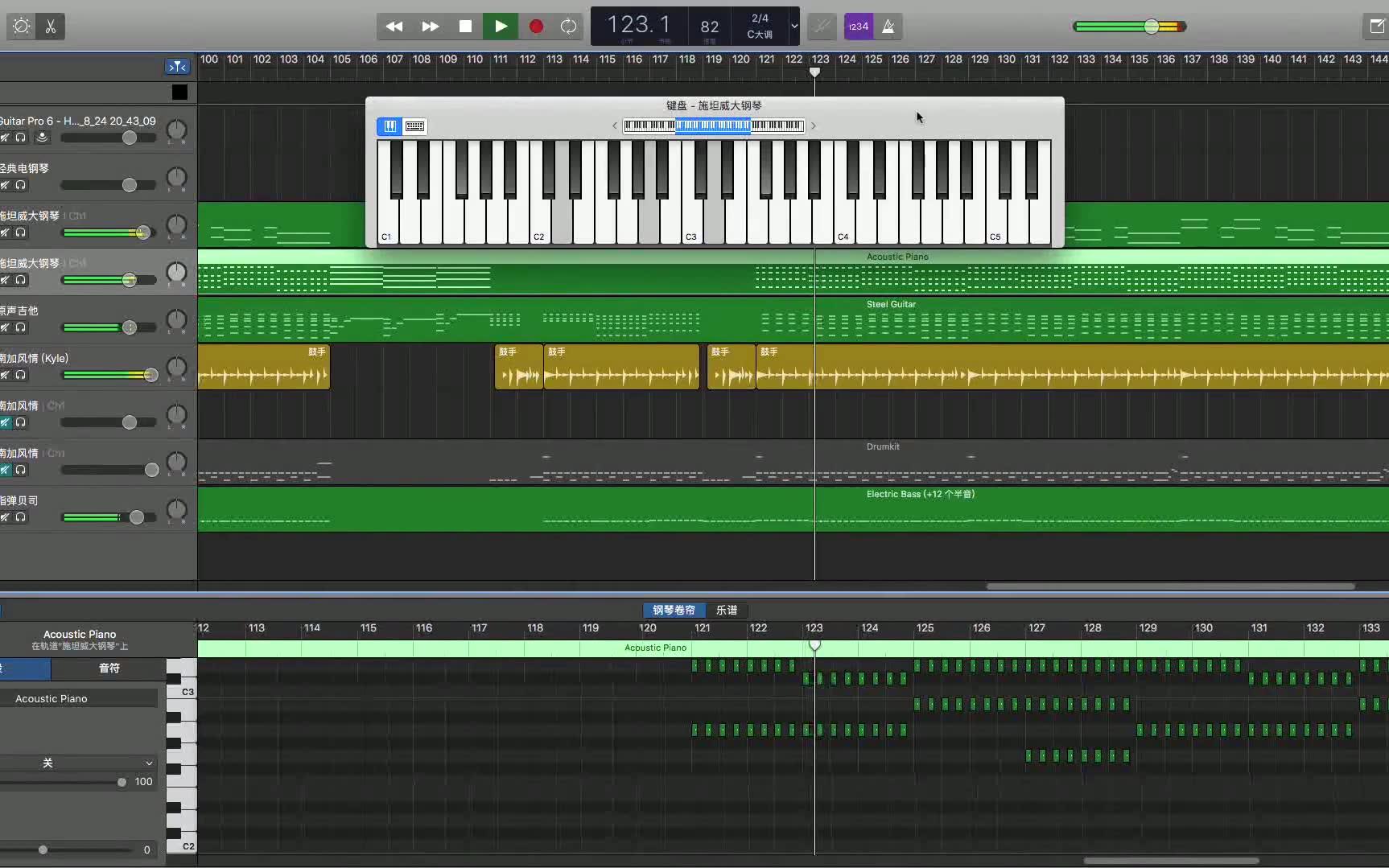Viewport: 1389px width, 868px height.
Task: Toggle the Catch Playhead button above tracks
Action: pos(178,67)
